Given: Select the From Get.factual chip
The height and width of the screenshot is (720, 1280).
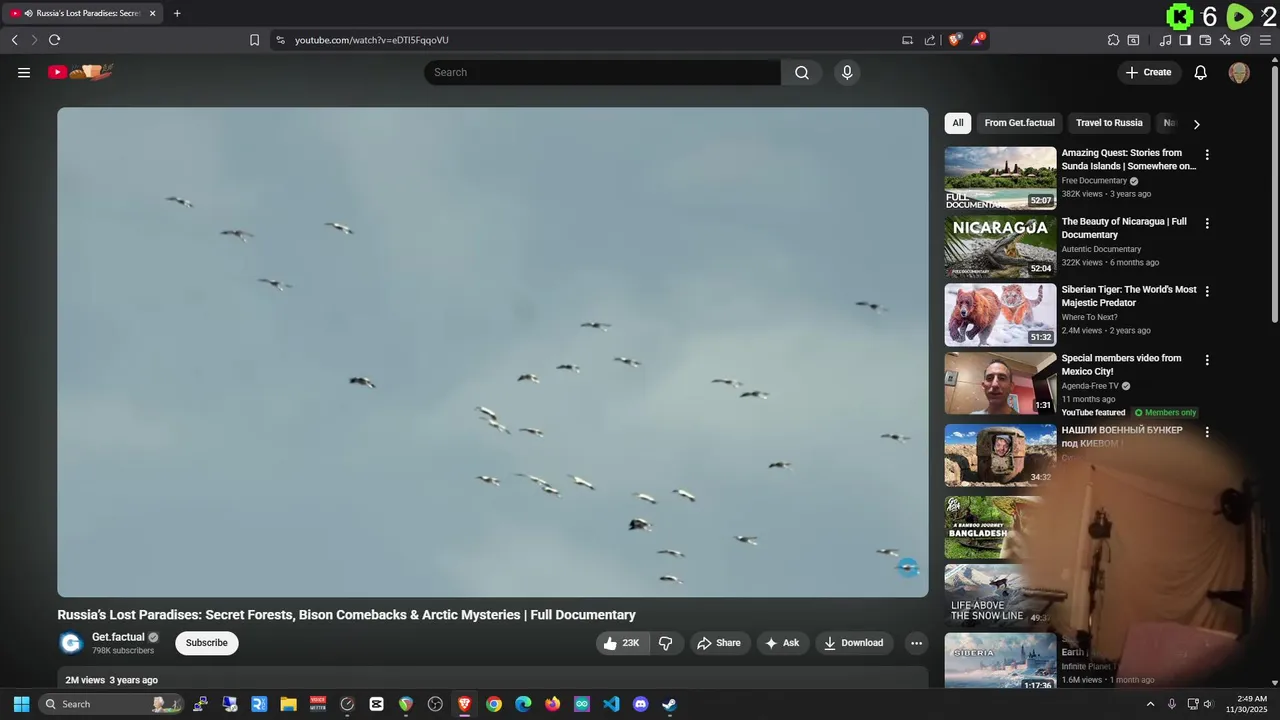Looking at the screenshot, I should (1019, 123).
